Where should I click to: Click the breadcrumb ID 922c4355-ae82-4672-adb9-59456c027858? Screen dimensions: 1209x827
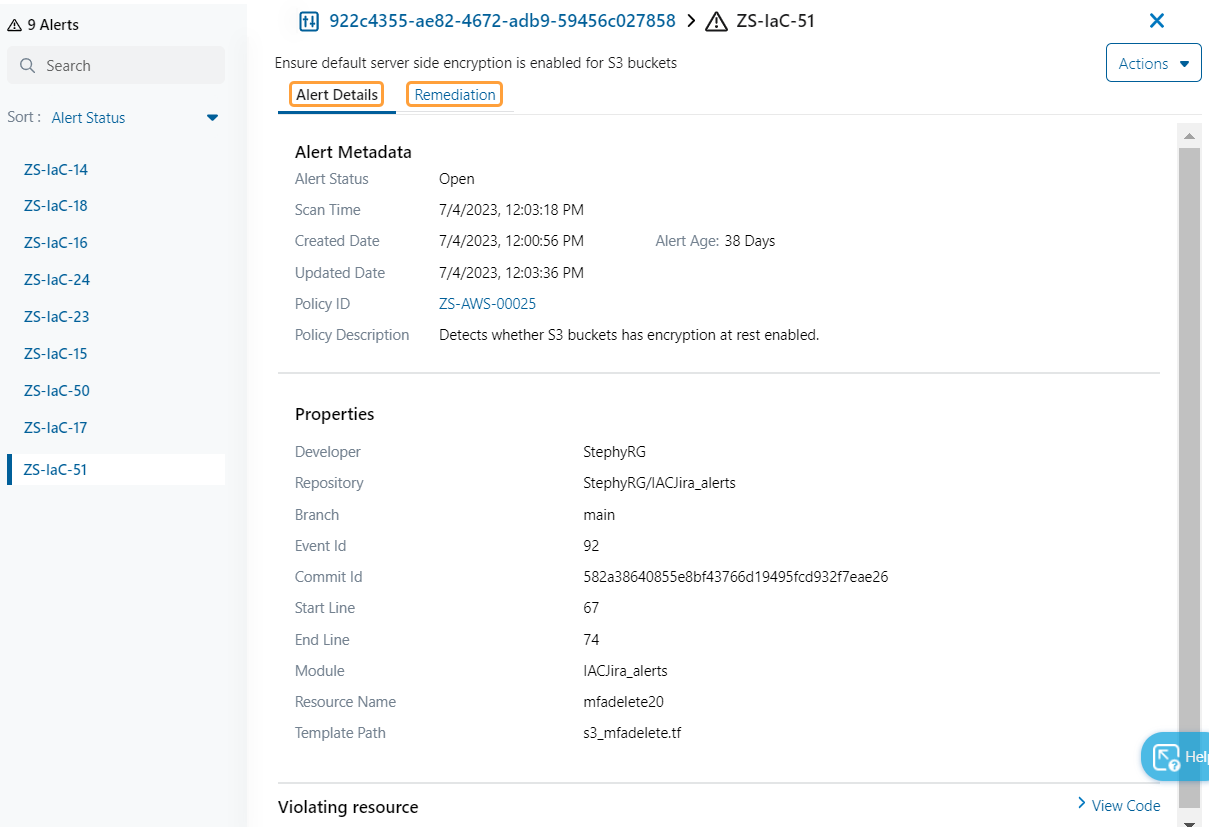(x=498, y=20)
